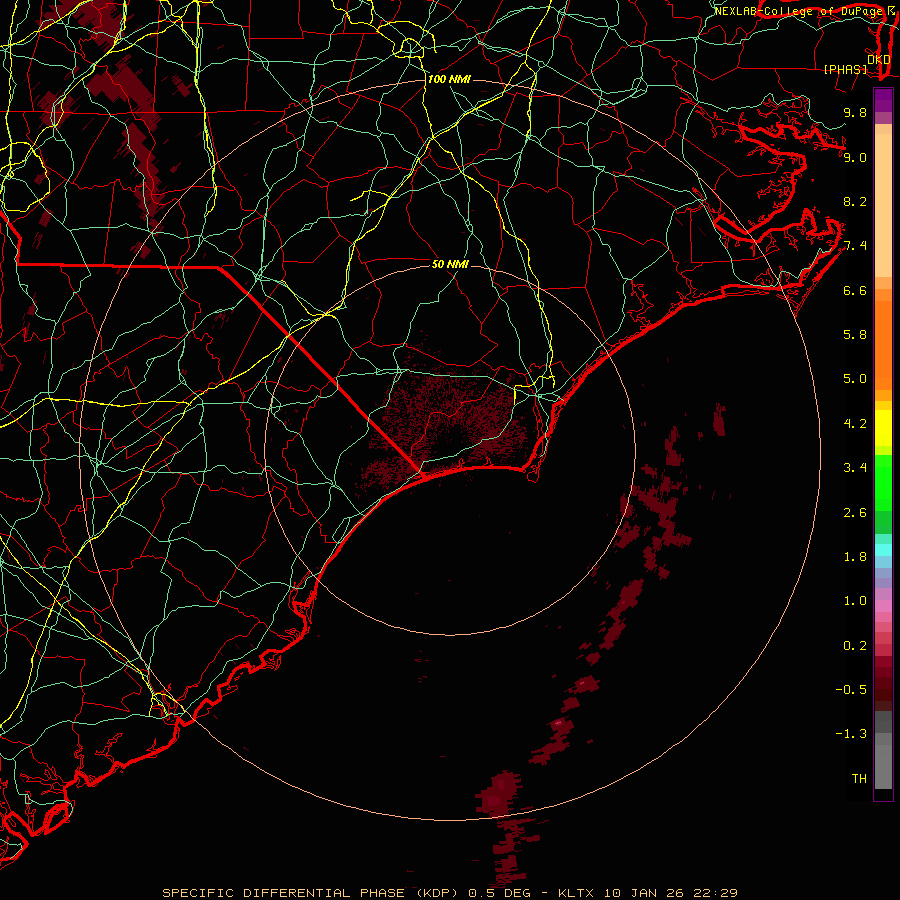Image resolution: width=900 pixels, height=900 pixels.
Task: Click the "100 NMI" range ring label
Action: click(x=449, y=79)
